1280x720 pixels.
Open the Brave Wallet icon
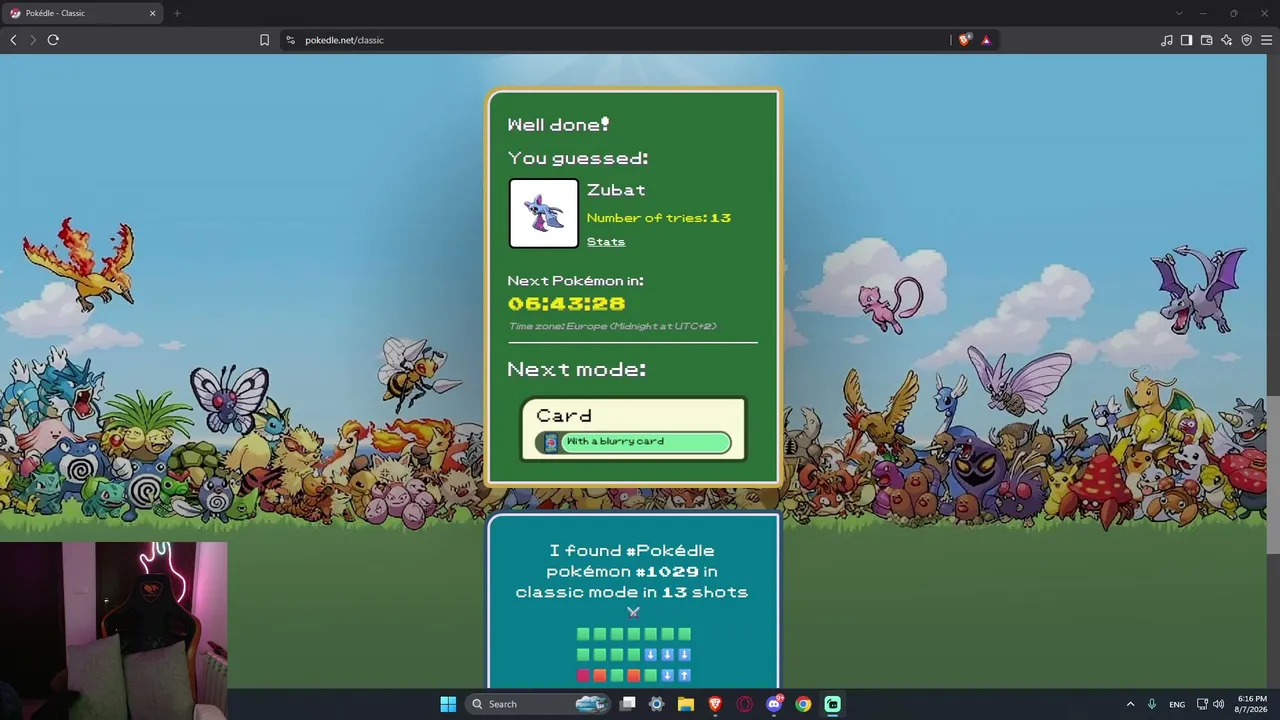pos(1206,40)
